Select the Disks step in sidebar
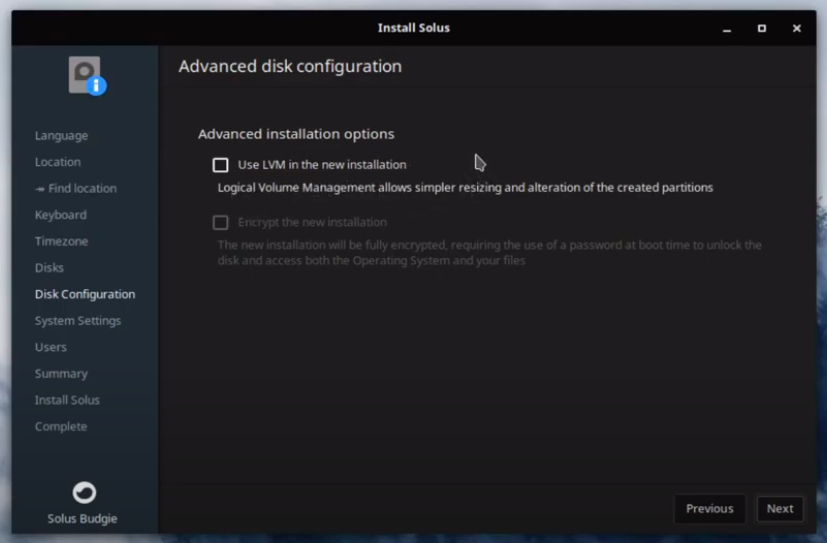827x543 pixels. coord(49,268)
